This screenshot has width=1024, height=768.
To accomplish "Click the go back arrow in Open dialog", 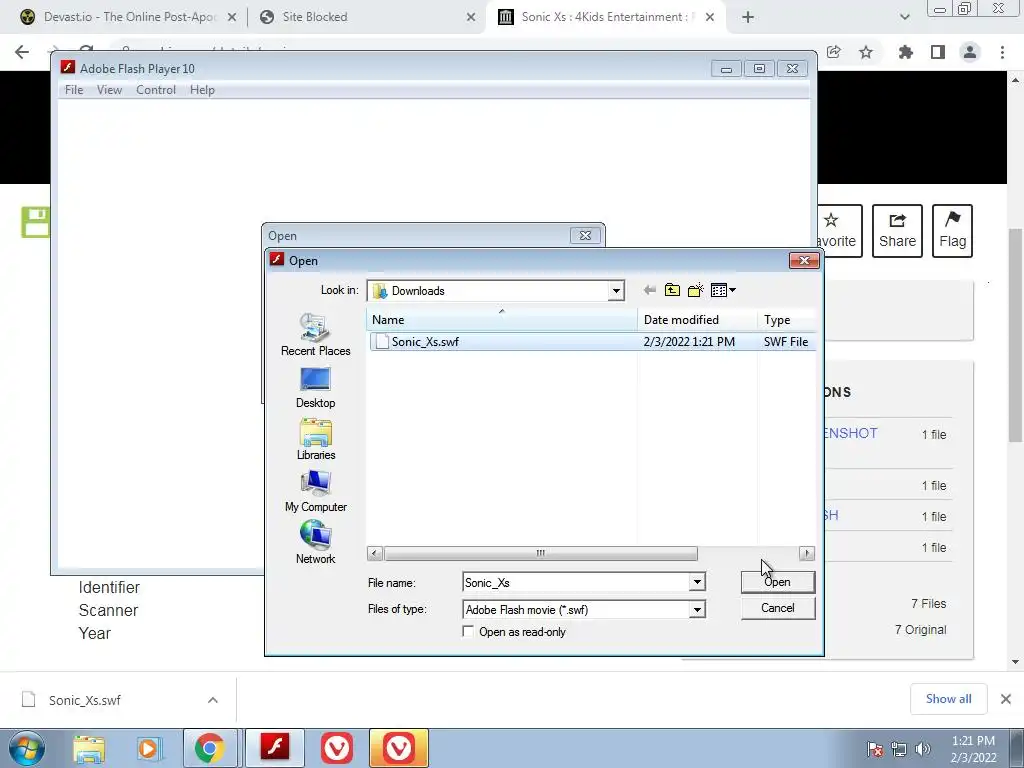I will tap(649, 290).
